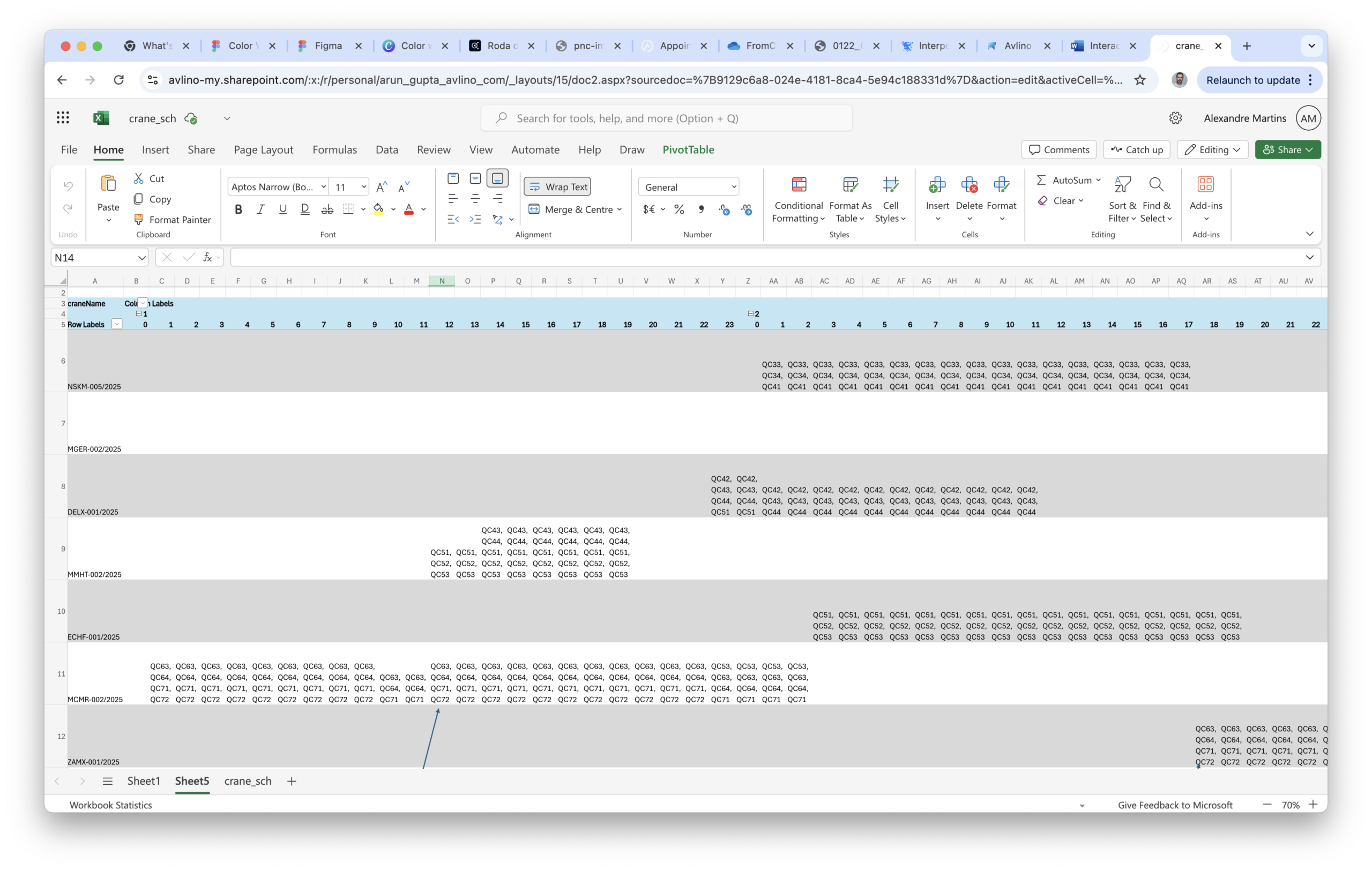Select middle align icon

point(475,178)
